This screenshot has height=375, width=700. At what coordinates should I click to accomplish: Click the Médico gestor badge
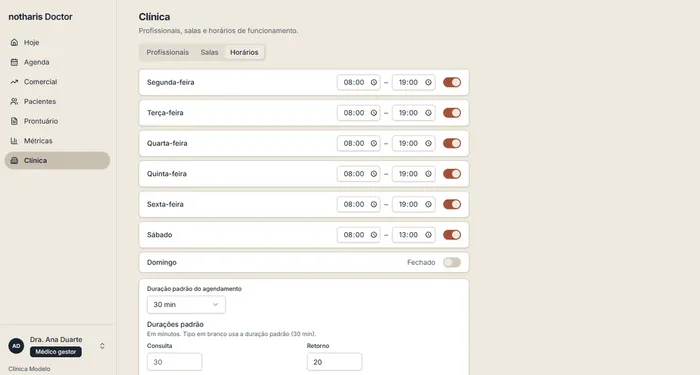pyautogui.click(x=56, y=352)
